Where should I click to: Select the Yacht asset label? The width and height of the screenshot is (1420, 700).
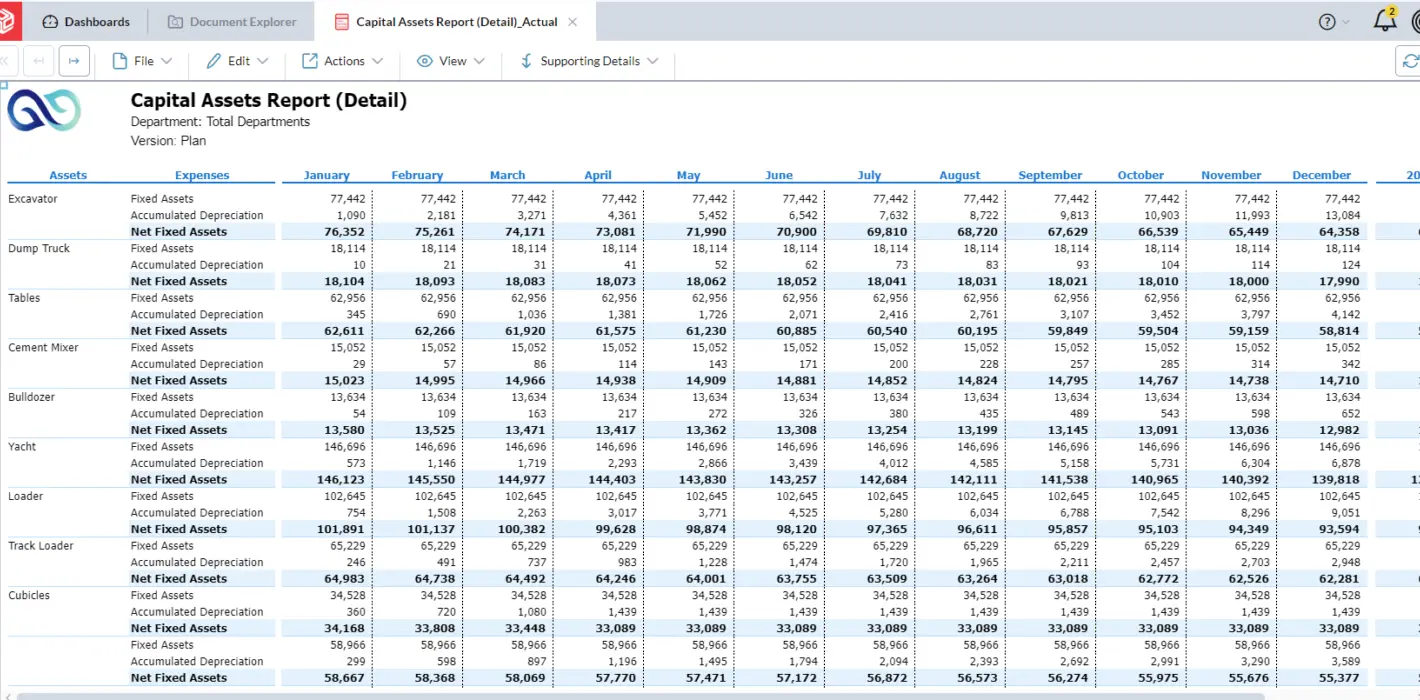[x=22, y=446]
